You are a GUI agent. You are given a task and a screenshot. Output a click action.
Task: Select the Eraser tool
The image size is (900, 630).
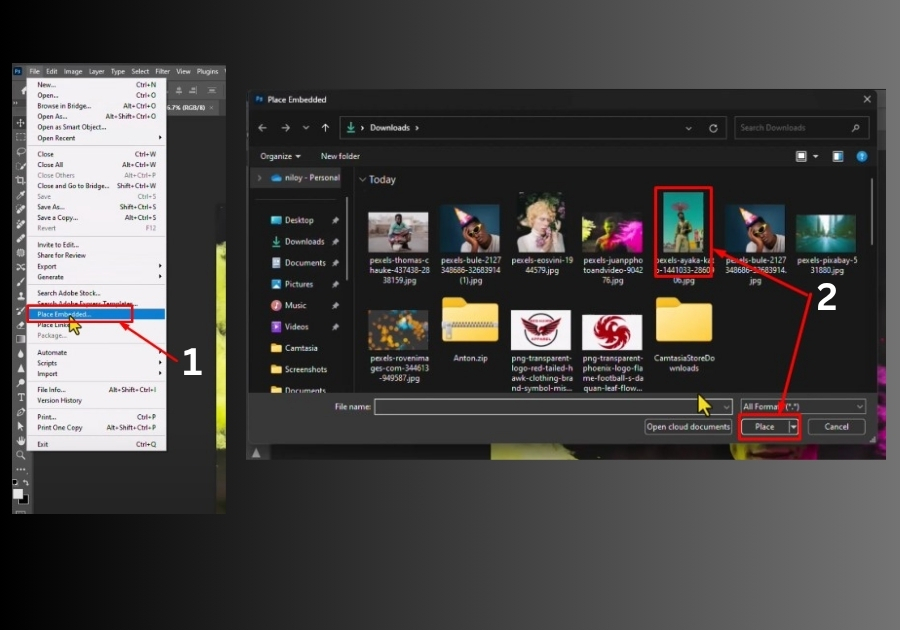click(21, 325)
